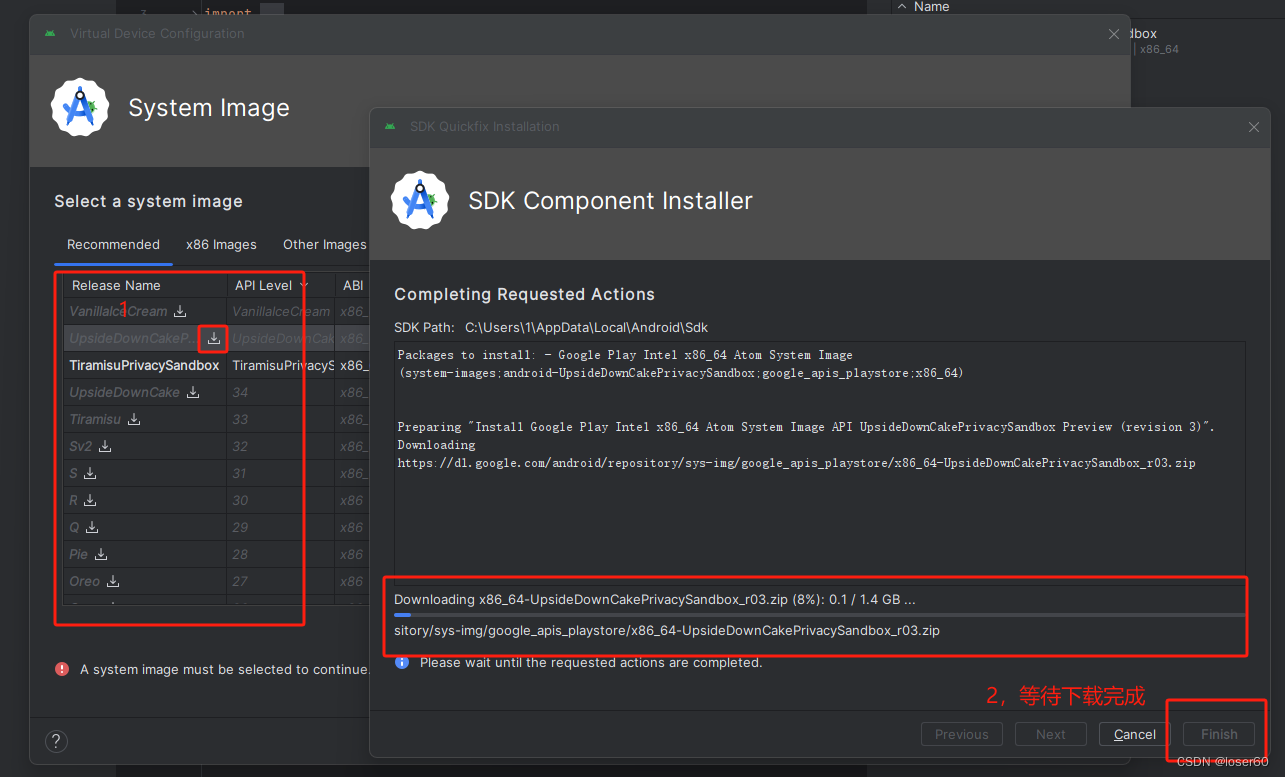Download the Oreo system image
The width and height of the screenshot is (1285, 777).
[x=113, y=582]
